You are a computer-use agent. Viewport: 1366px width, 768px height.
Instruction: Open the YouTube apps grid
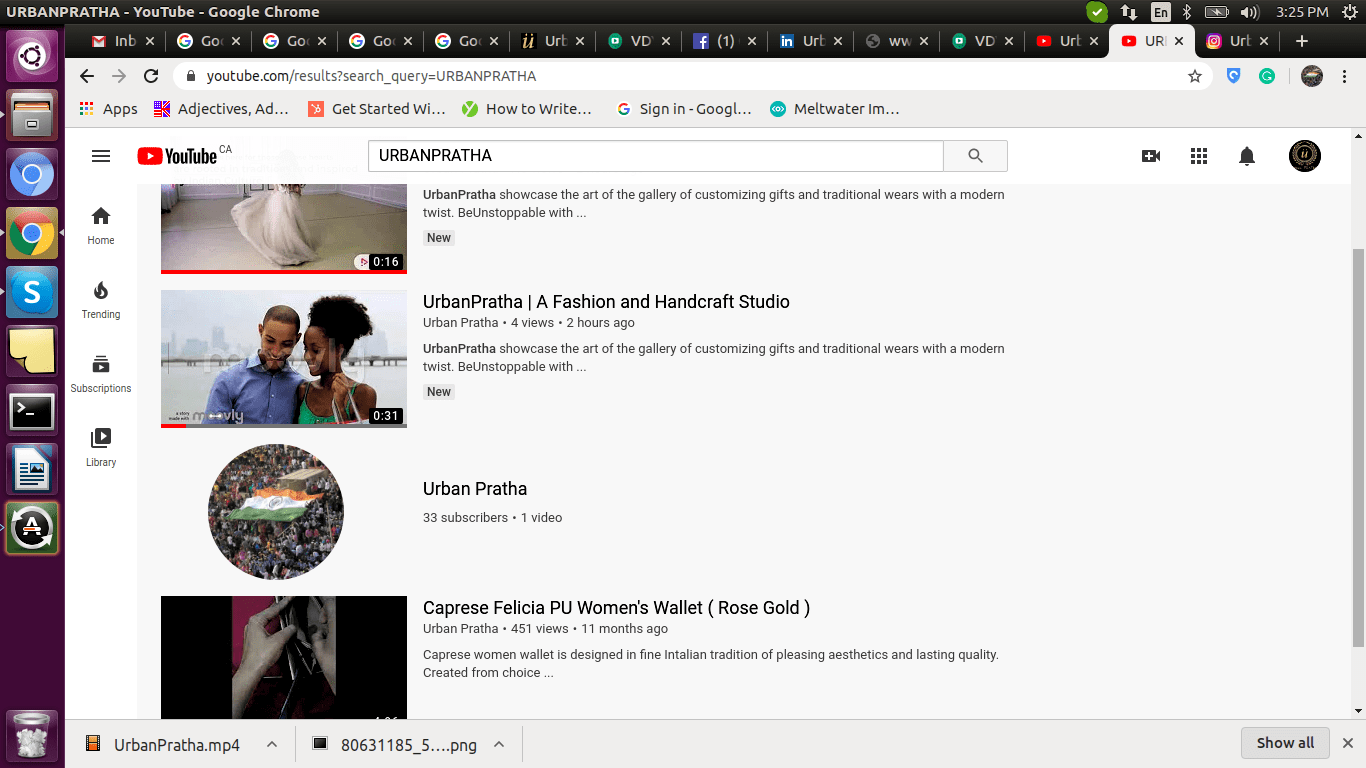pyautogui.click(x=1199, y=156)
